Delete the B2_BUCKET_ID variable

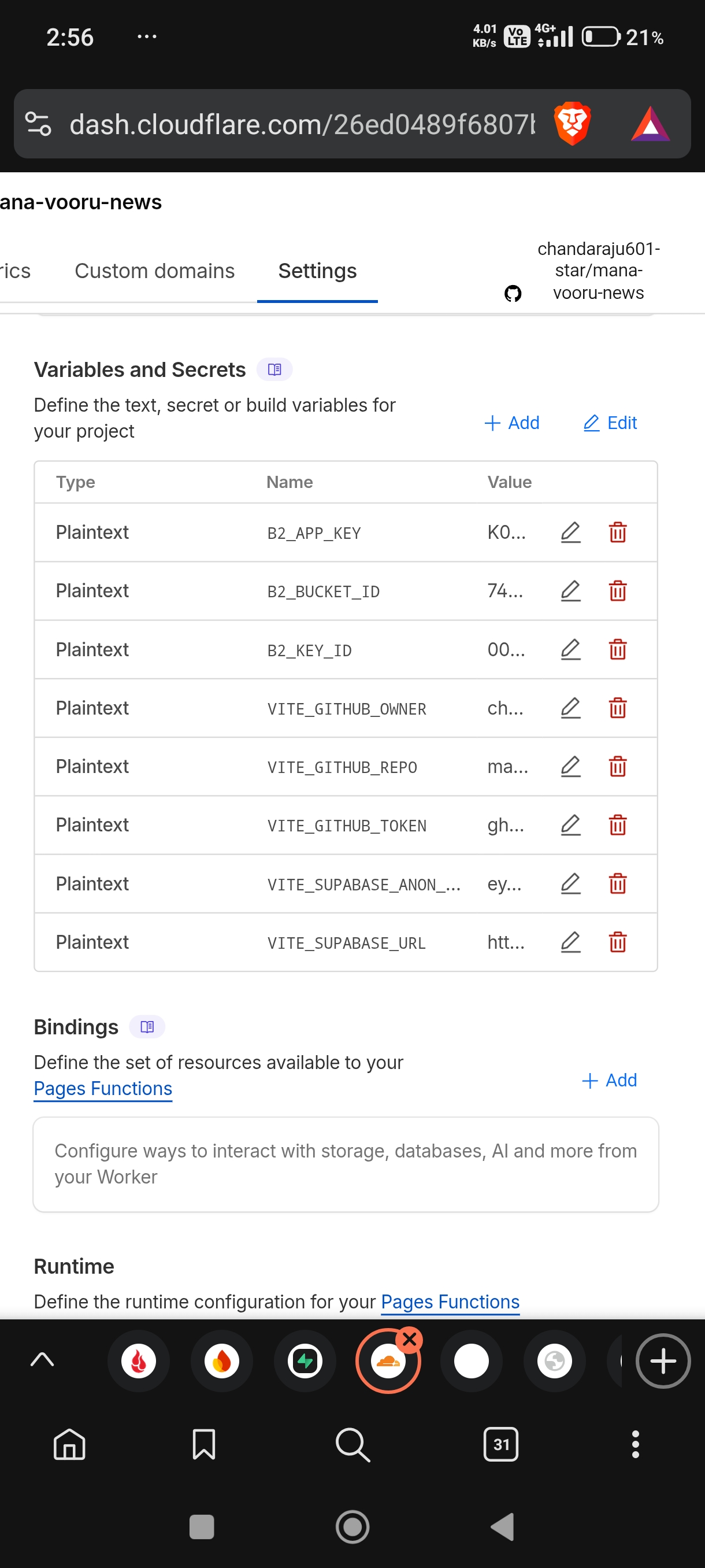617,591
